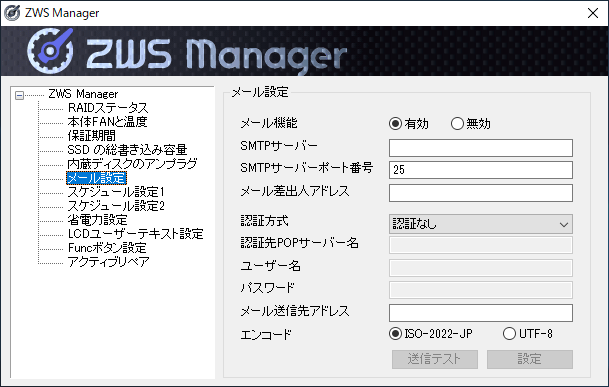Select 省電力設定 tree item

97,220
